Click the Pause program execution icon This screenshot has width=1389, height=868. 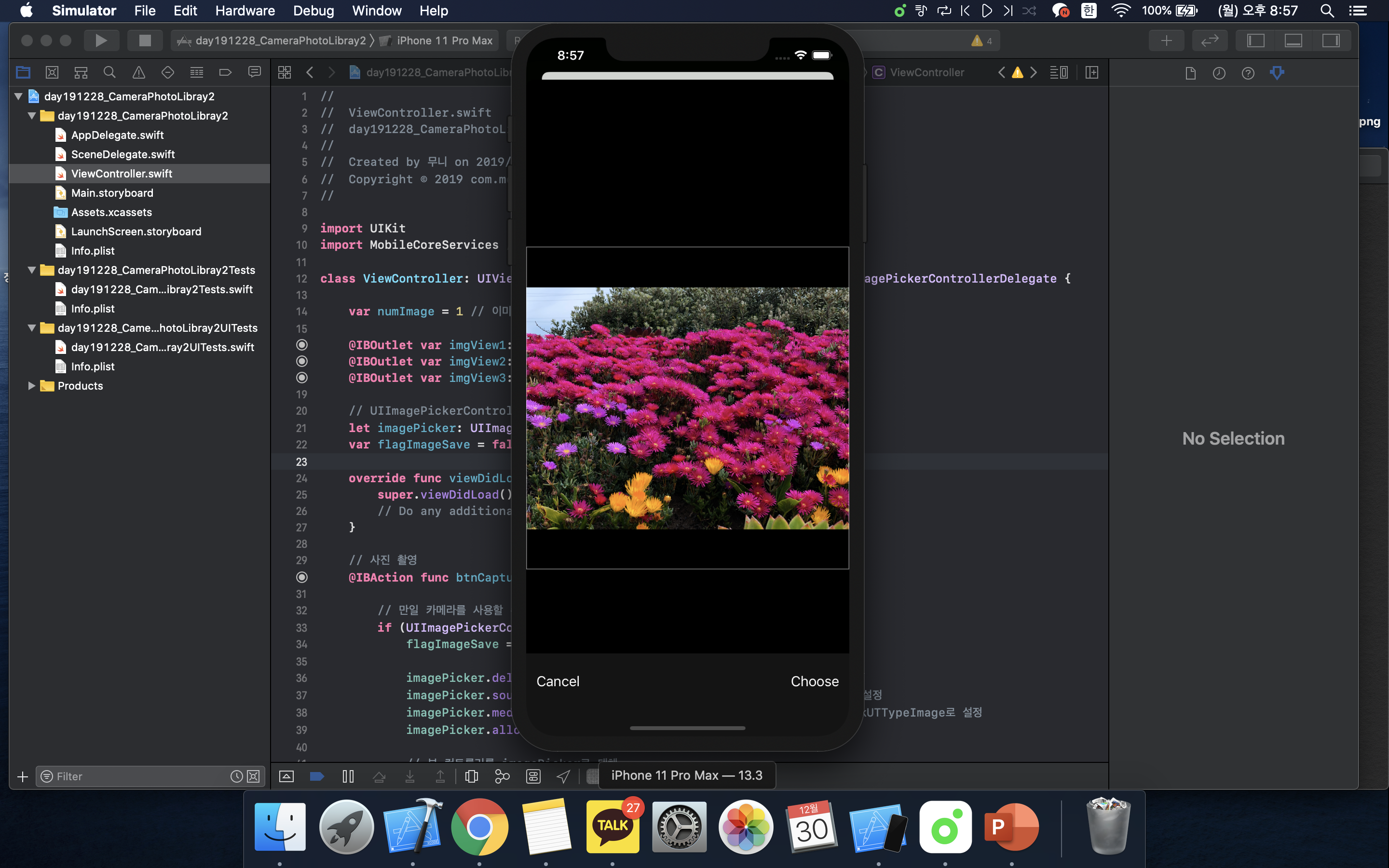pyautogui.click(x=348, y=776)
